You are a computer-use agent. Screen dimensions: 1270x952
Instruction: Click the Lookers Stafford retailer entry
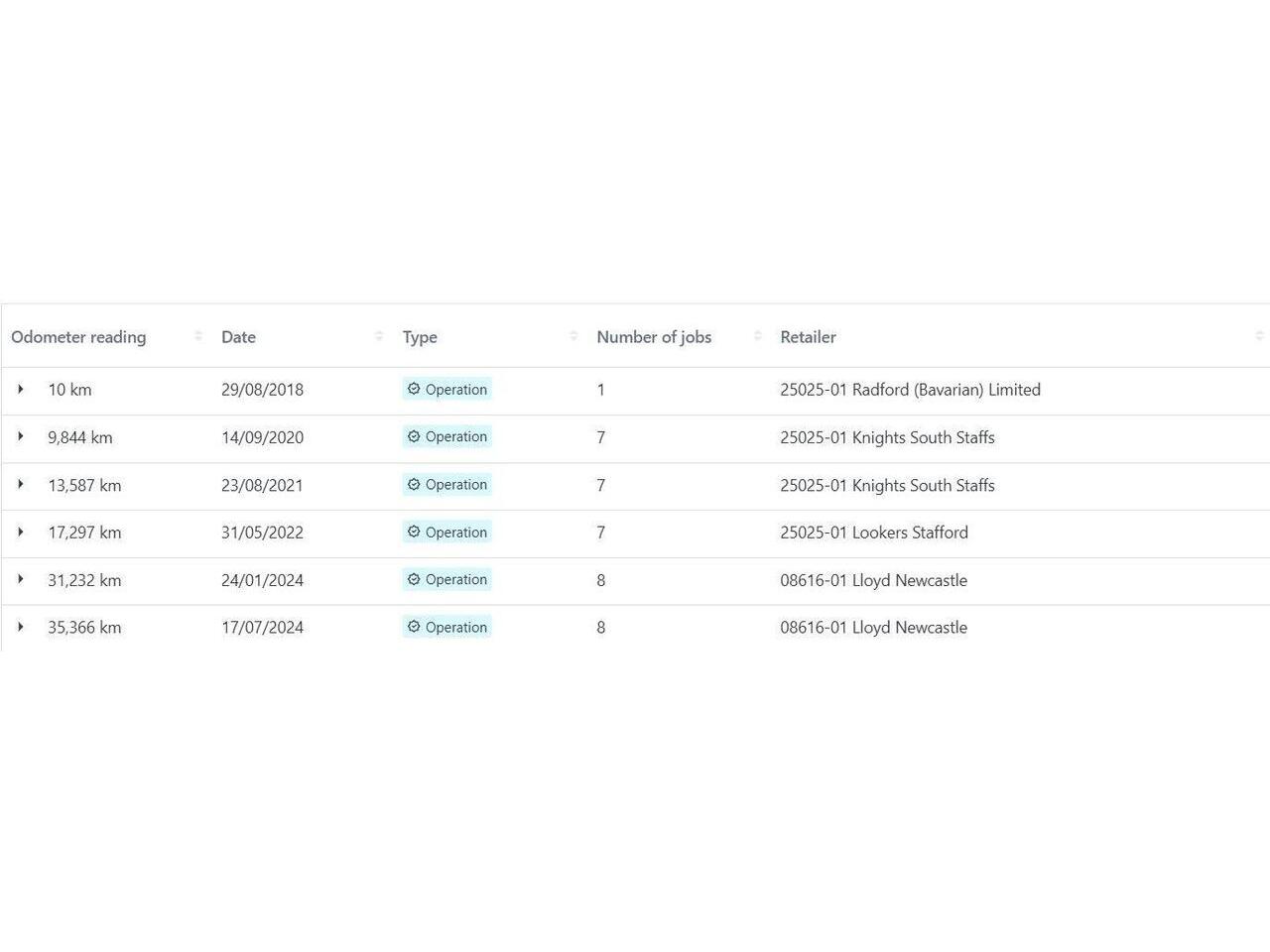pos(873,533)
